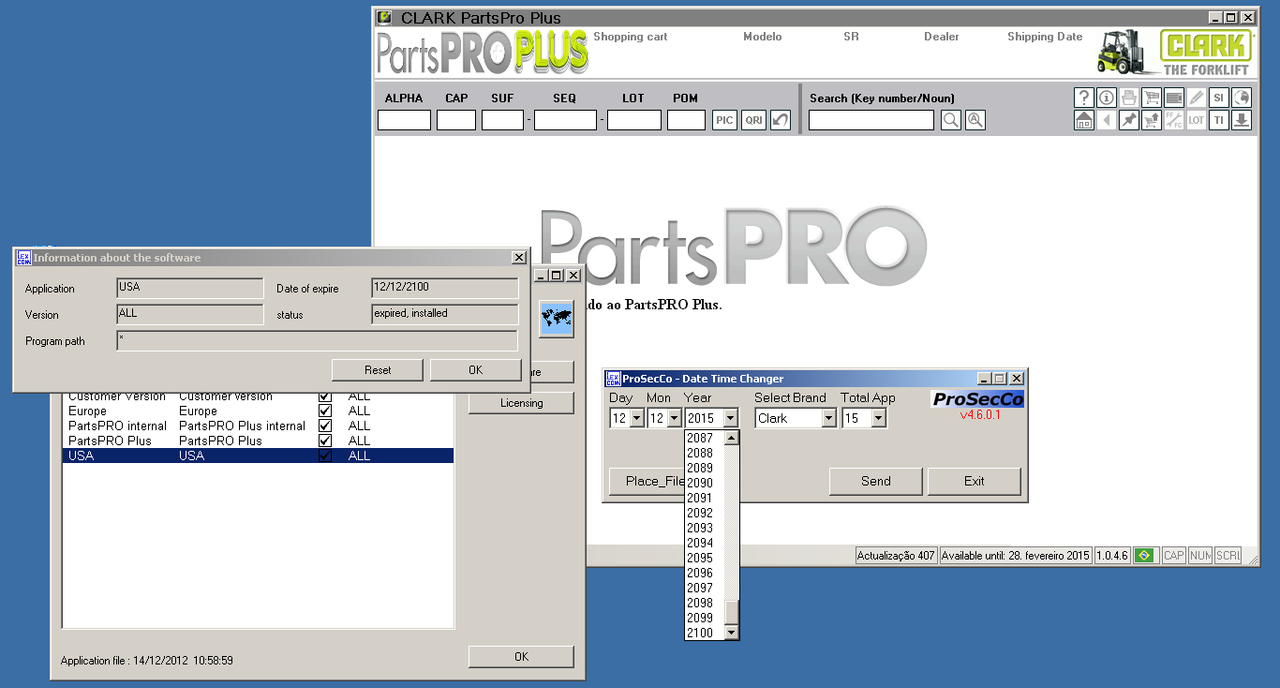Click the year list scroll-down arrow

[731, 633]
